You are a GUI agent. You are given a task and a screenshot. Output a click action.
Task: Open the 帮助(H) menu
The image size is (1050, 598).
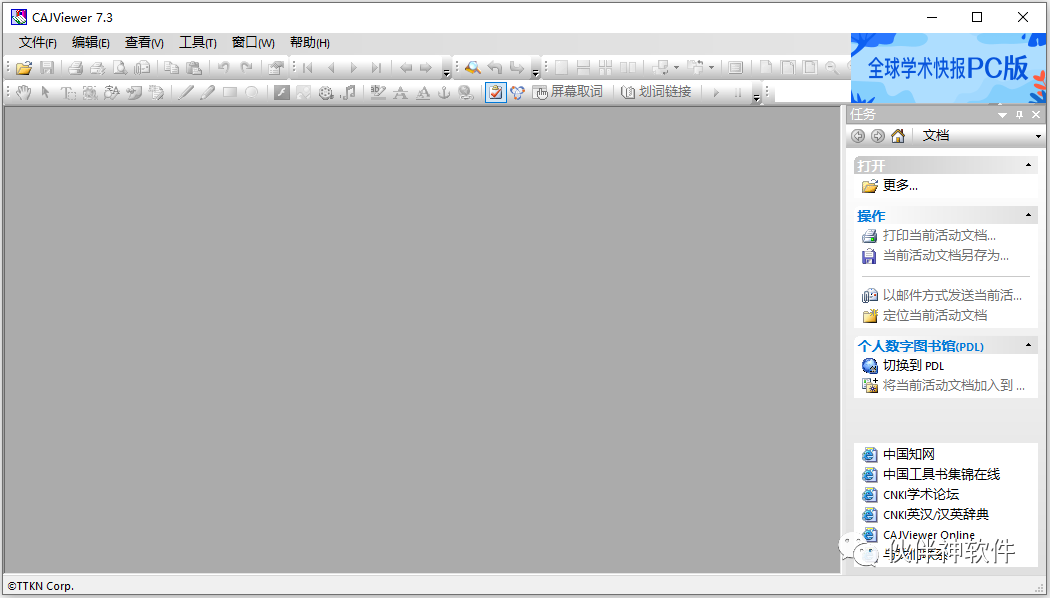(x=309, y=43)
